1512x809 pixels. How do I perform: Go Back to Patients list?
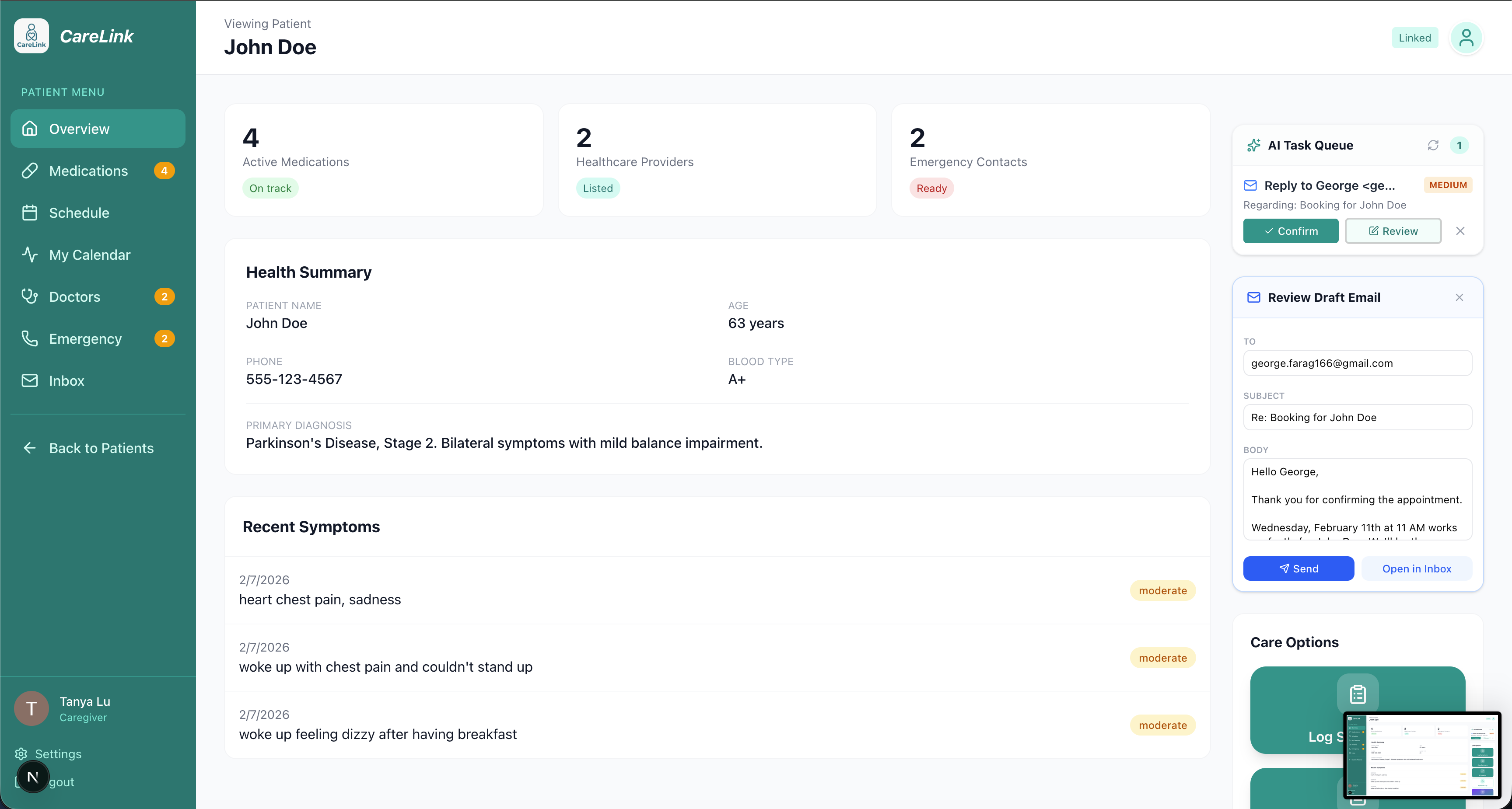[x=101, y=448]
